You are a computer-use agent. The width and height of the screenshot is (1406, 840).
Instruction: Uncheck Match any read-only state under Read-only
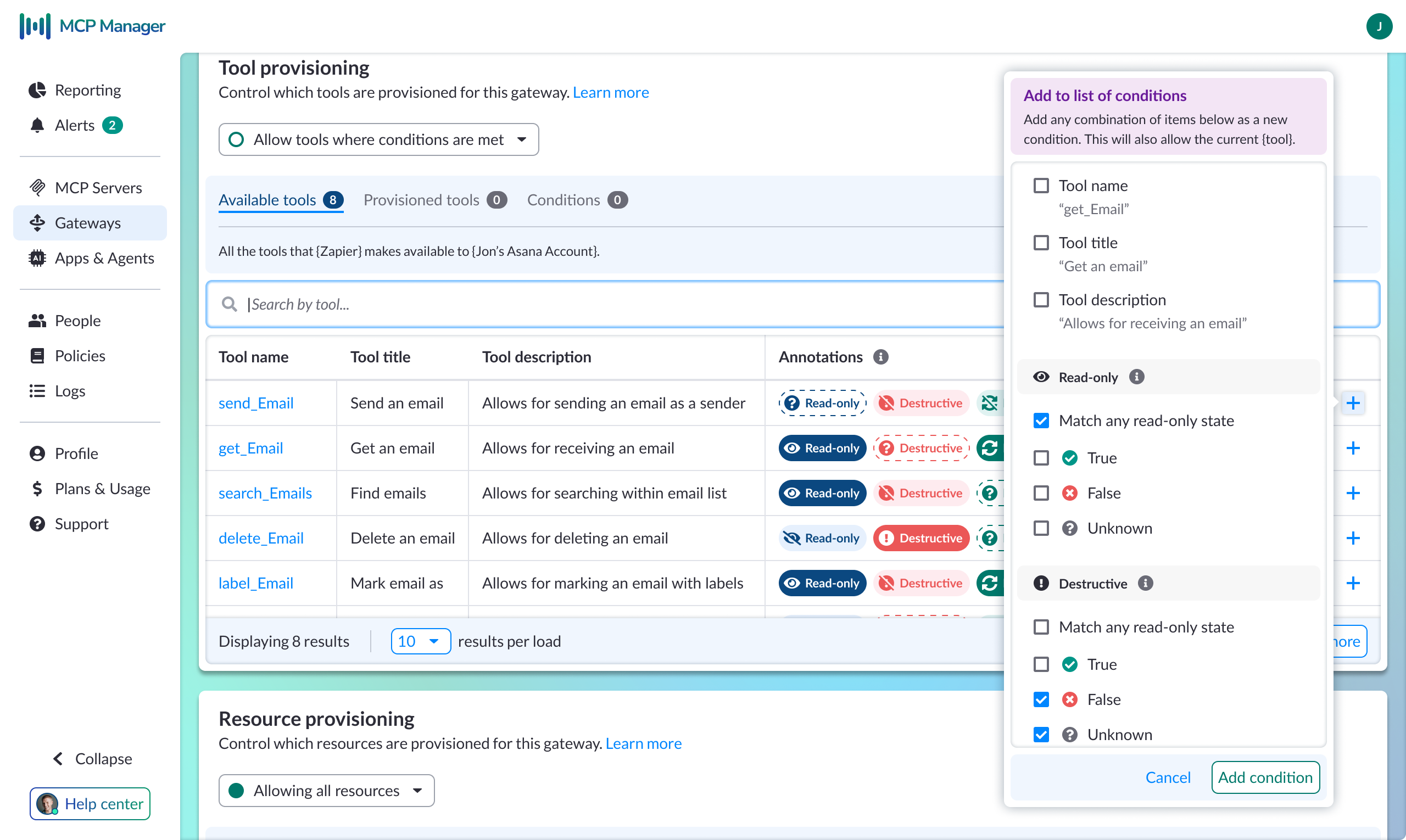(x=1041, y=420)
